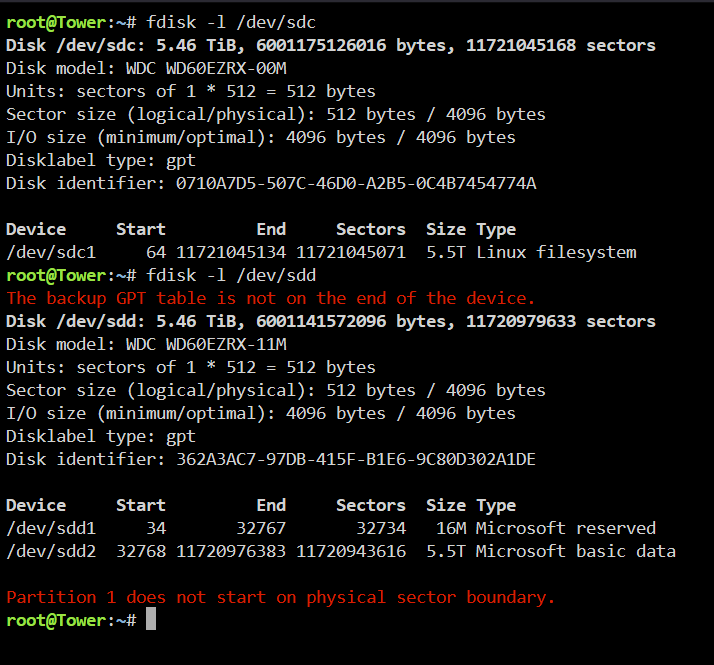Click the 'Sectors' column header of sdc table

click(371, 230)
